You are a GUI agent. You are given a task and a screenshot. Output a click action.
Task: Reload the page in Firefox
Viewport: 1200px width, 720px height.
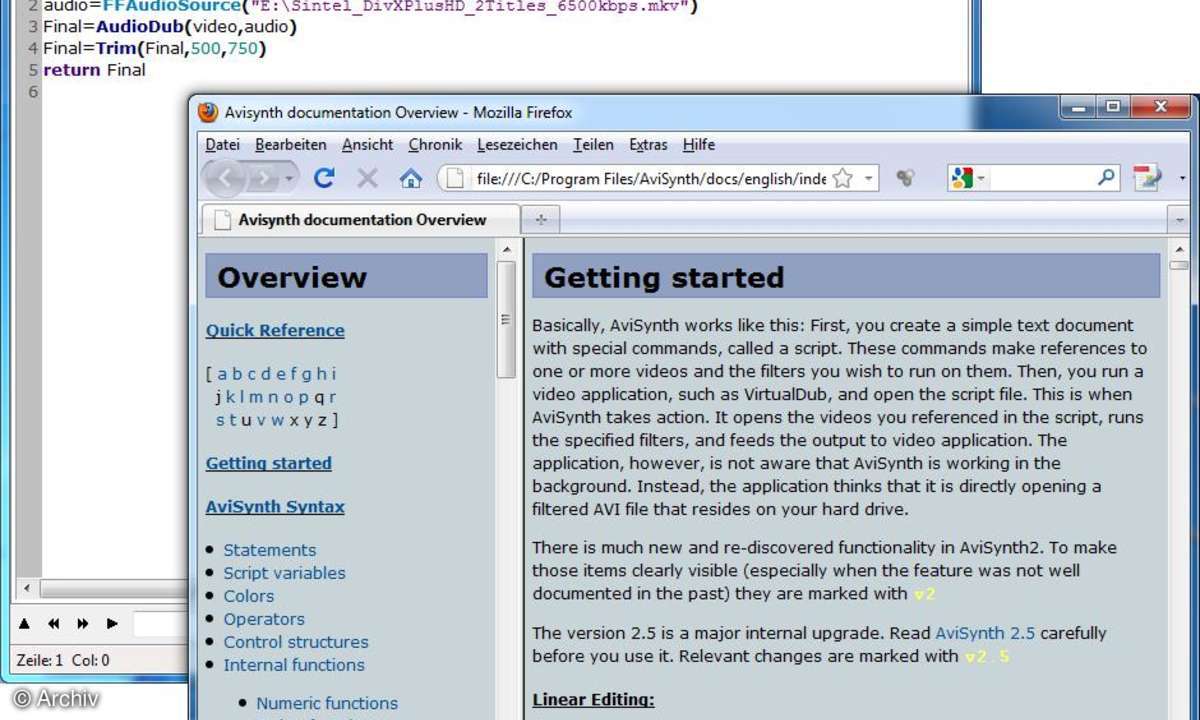tap(324, 178)
